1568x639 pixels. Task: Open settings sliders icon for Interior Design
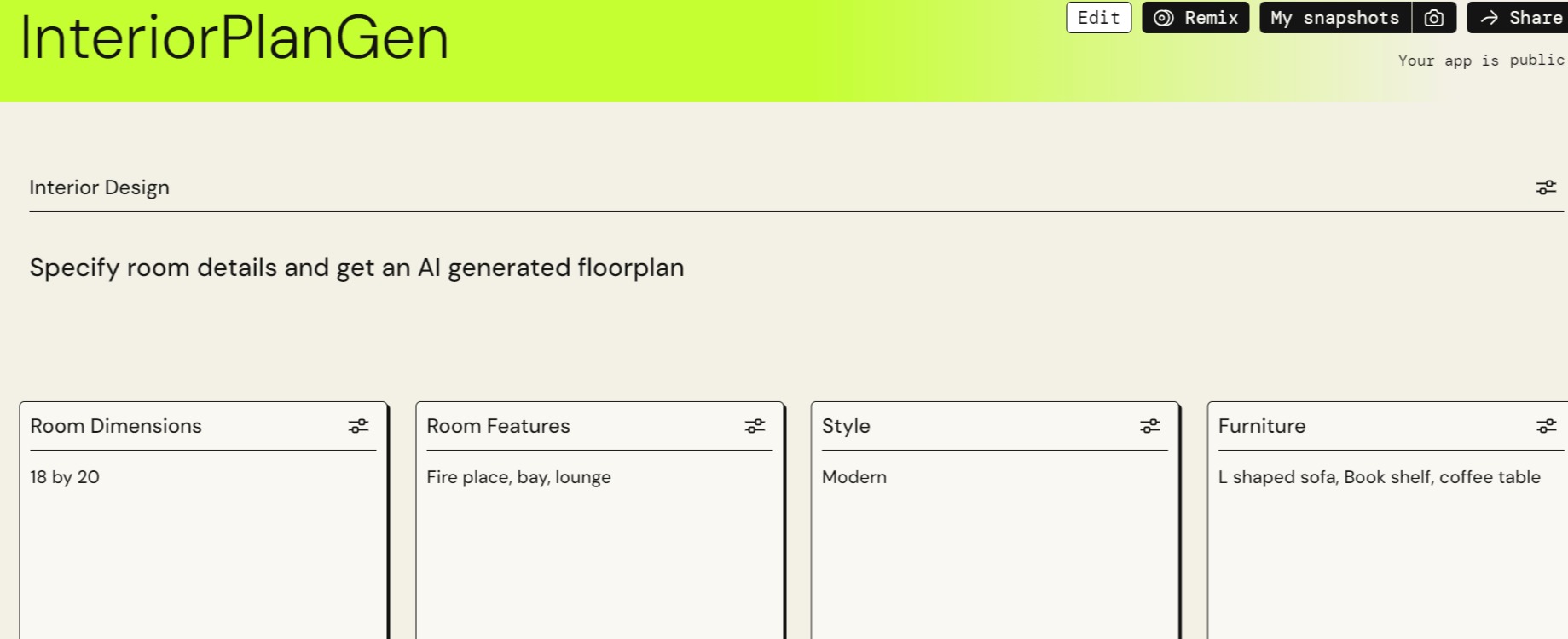(1546, 187)
